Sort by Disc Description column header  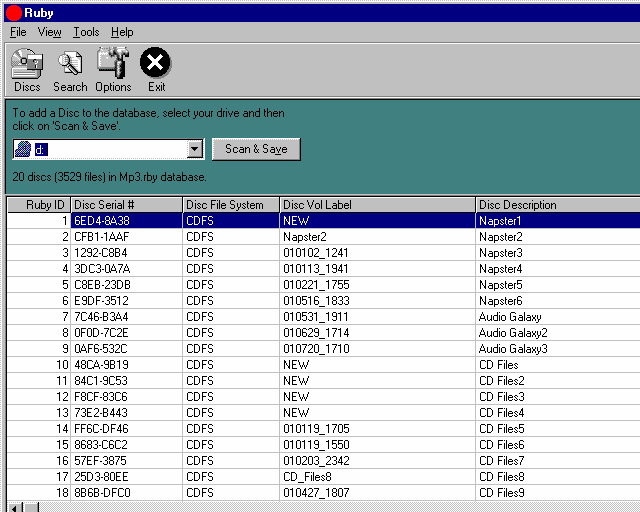(558, 205)
